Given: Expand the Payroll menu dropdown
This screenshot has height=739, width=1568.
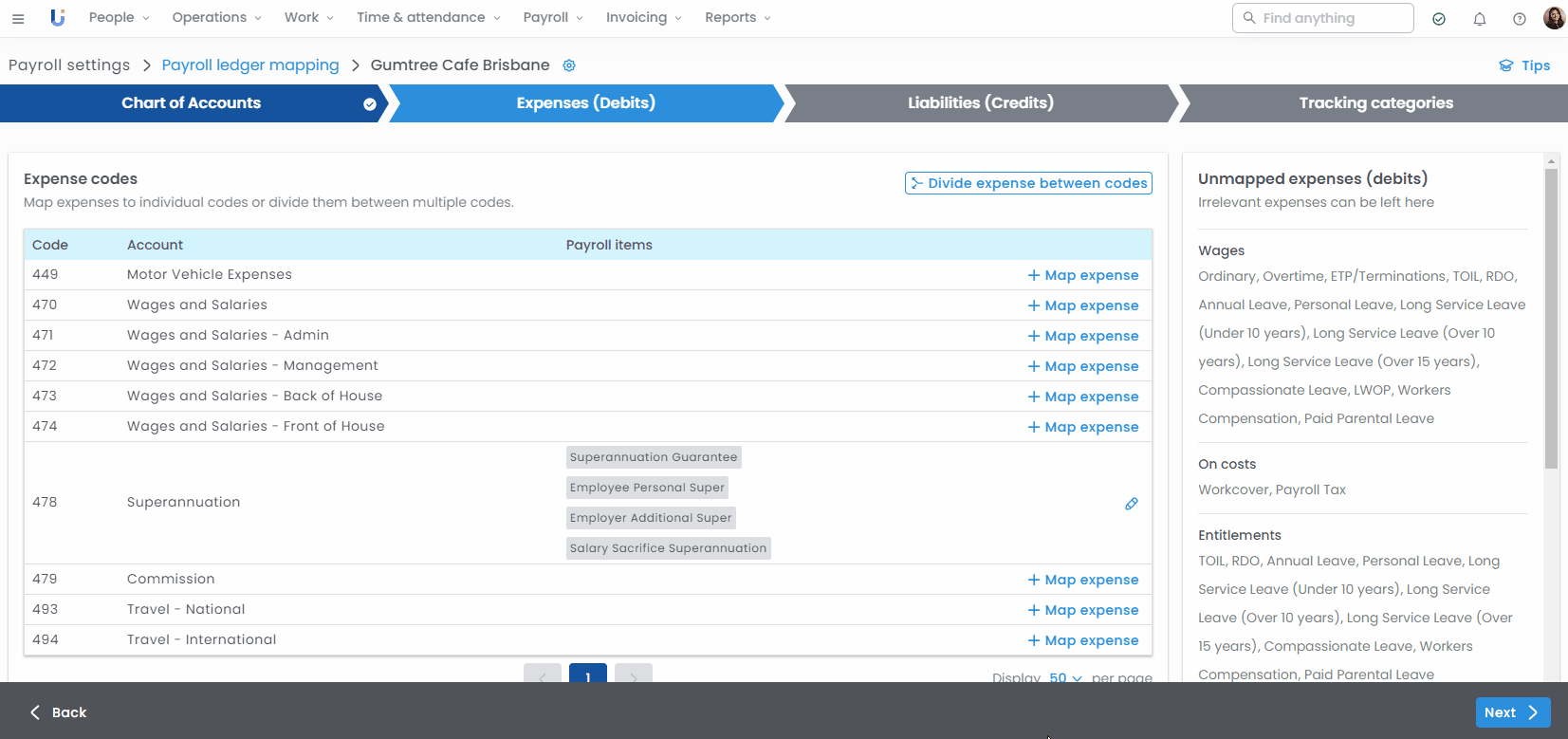Looking at the screenshot, I should point(553,18).
